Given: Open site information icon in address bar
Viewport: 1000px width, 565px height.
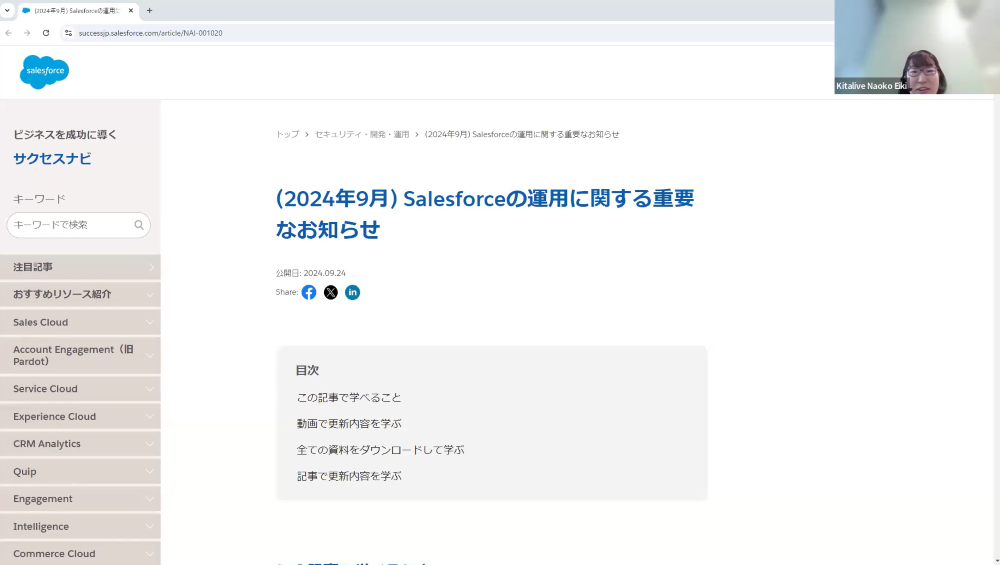Looking at the screenshot, I should (68, 33).
